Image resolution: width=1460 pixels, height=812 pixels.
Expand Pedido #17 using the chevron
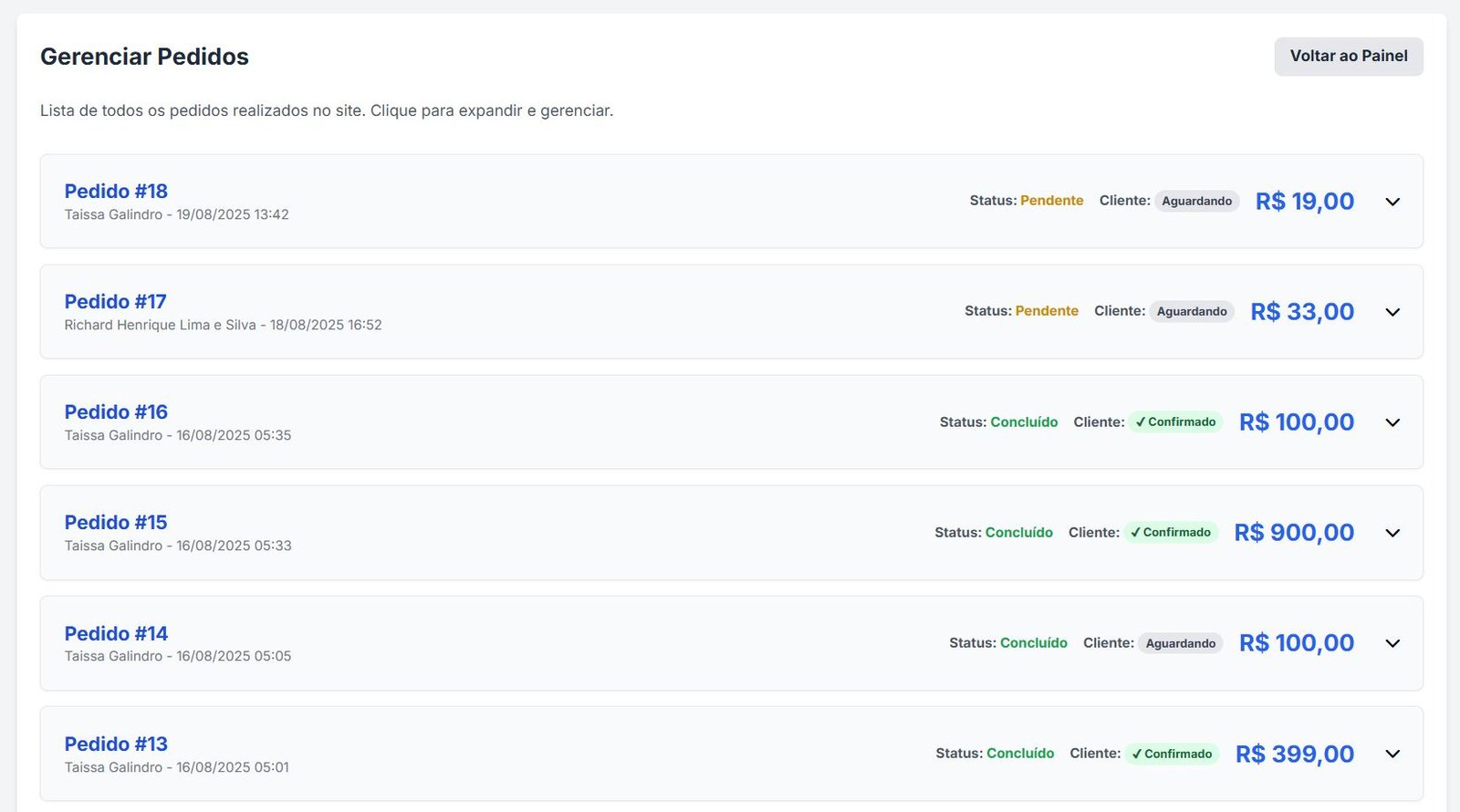1392,312
